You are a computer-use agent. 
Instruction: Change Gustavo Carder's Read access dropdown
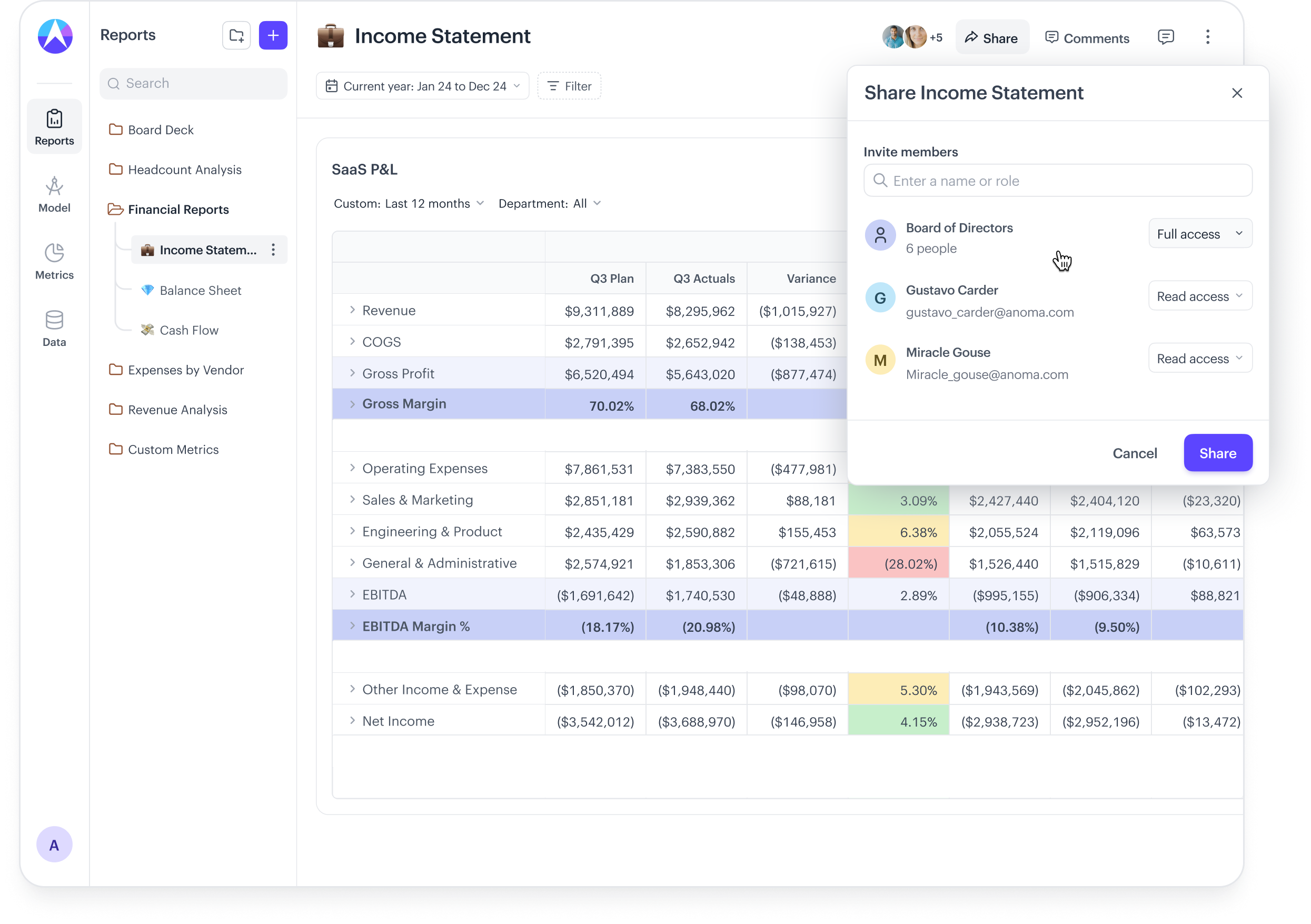1200,296
